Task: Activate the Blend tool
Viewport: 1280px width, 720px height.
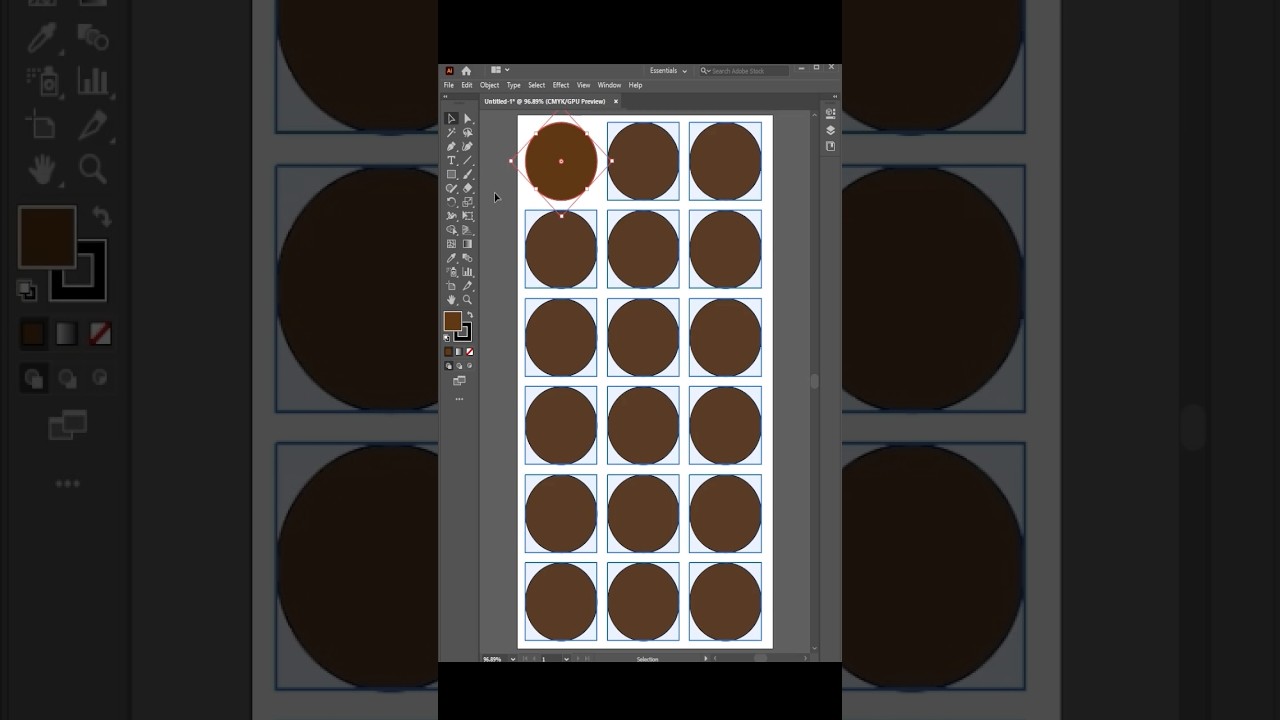Action: (467, 258)
